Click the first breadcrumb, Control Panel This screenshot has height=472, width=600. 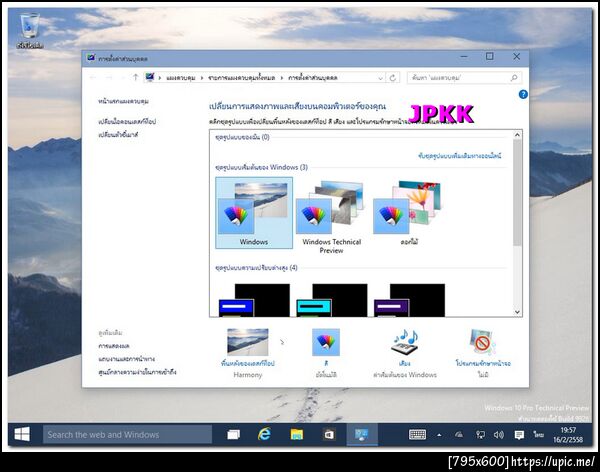181,78
